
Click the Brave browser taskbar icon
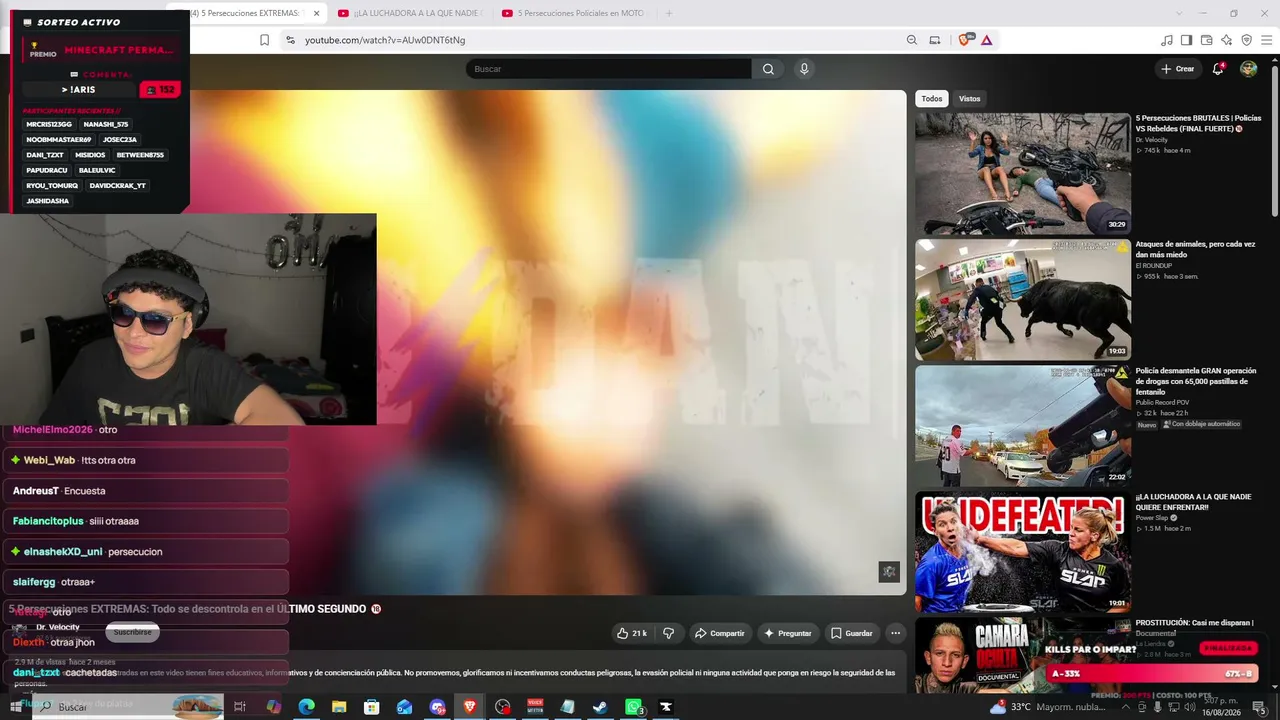pyautogui.click(x=470, y=707)
